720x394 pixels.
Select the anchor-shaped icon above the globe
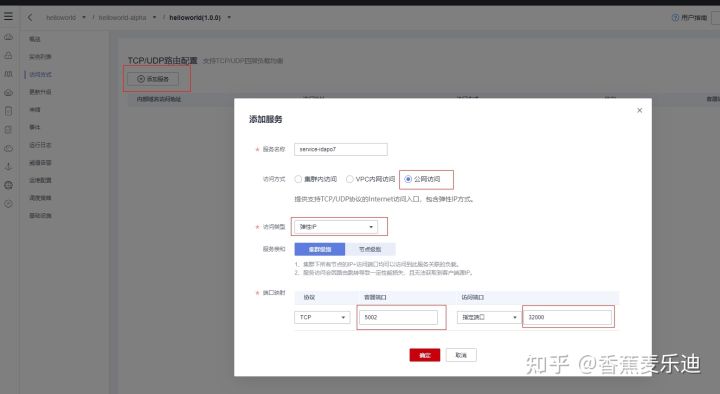(8, 167)
